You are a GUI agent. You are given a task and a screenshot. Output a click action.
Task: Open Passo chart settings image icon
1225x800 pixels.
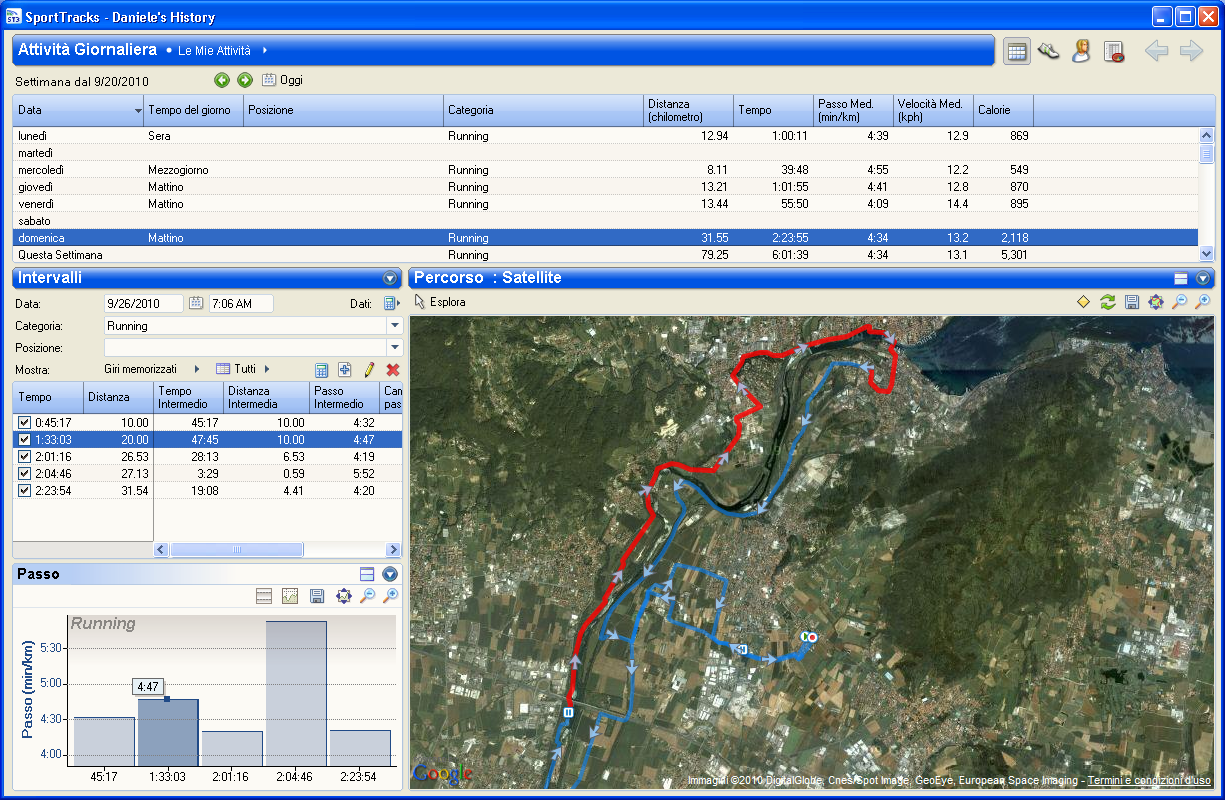coord(290,596)
